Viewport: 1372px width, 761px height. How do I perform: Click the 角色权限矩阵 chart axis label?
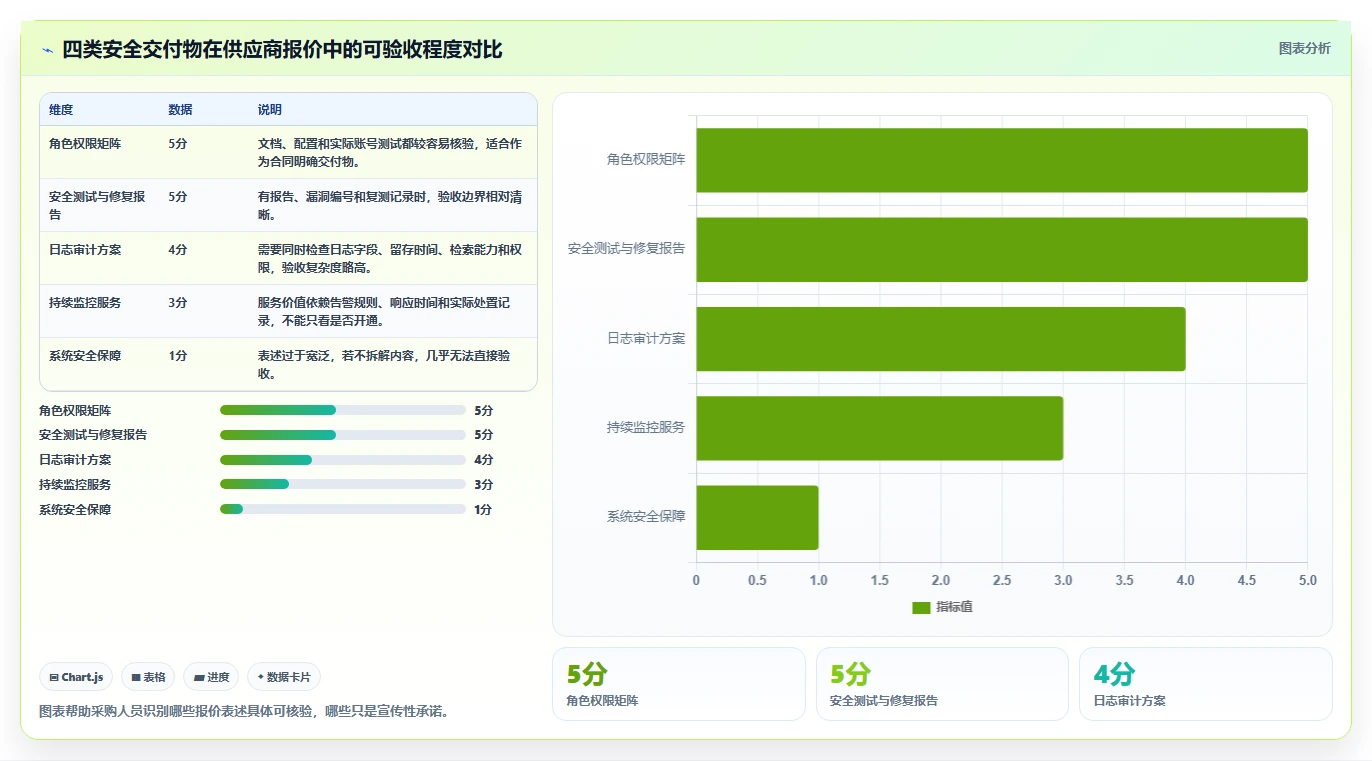tap(646, 159)
